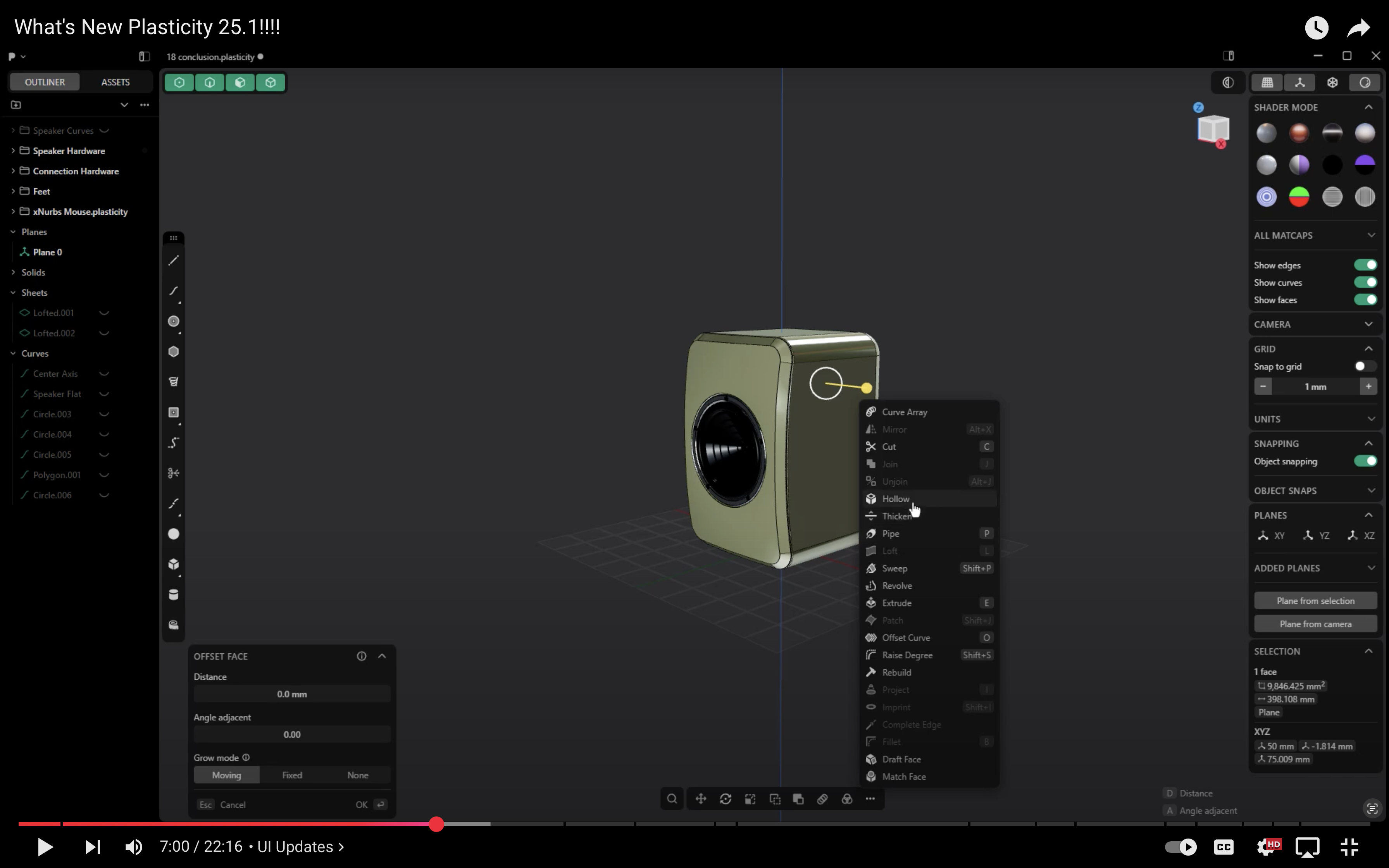Viewport: 1389px width, 868px height.
Task: Click the info icon in Offset Face panel
Action: click(x=362, y=656)
